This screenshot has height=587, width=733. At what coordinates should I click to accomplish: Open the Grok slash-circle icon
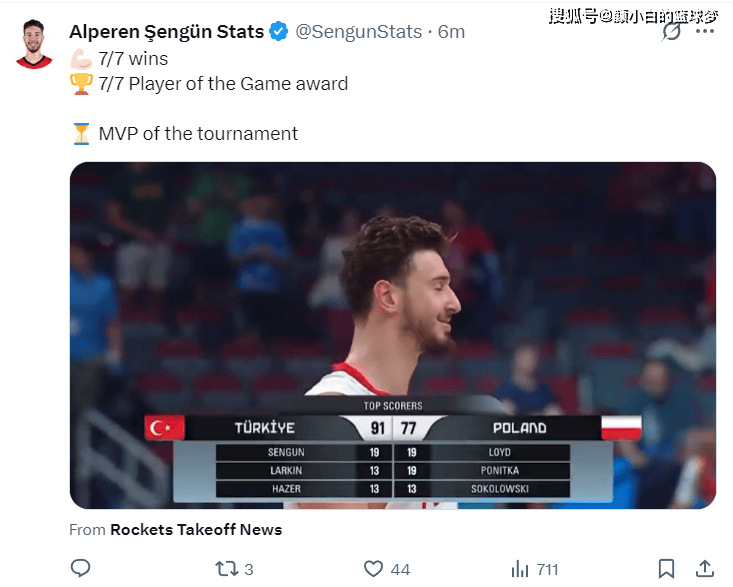(671, 32)
